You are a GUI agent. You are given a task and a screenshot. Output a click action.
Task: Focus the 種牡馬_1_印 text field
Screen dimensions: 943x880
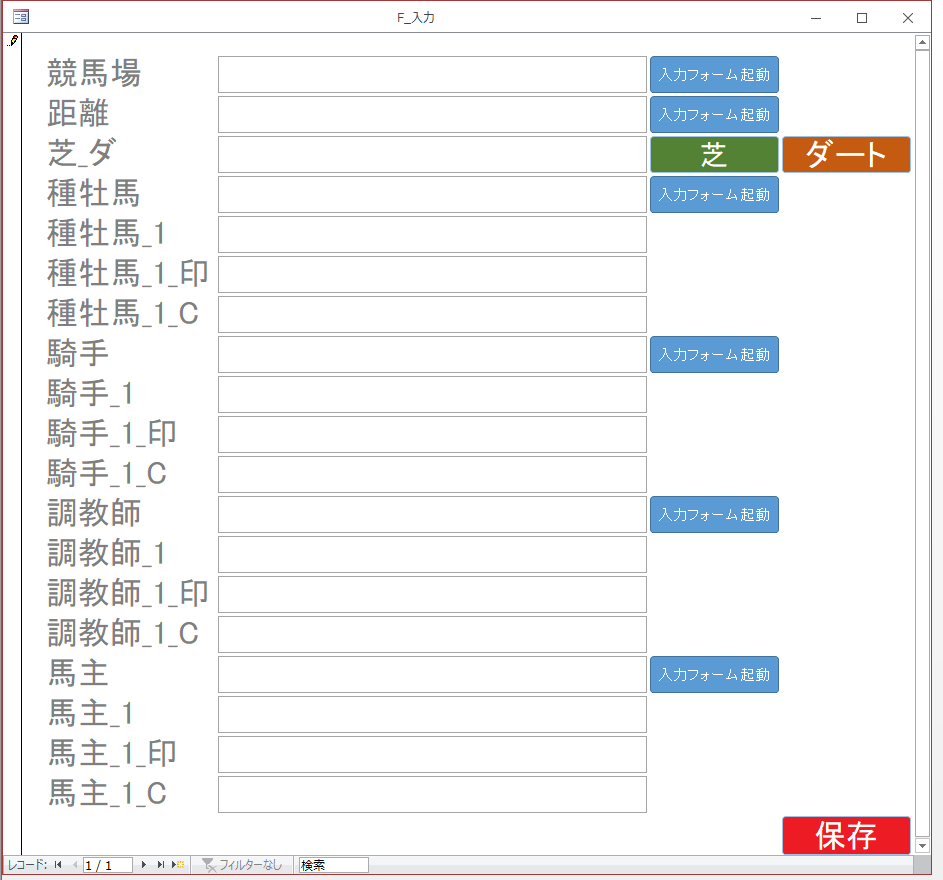coord(432,275)
